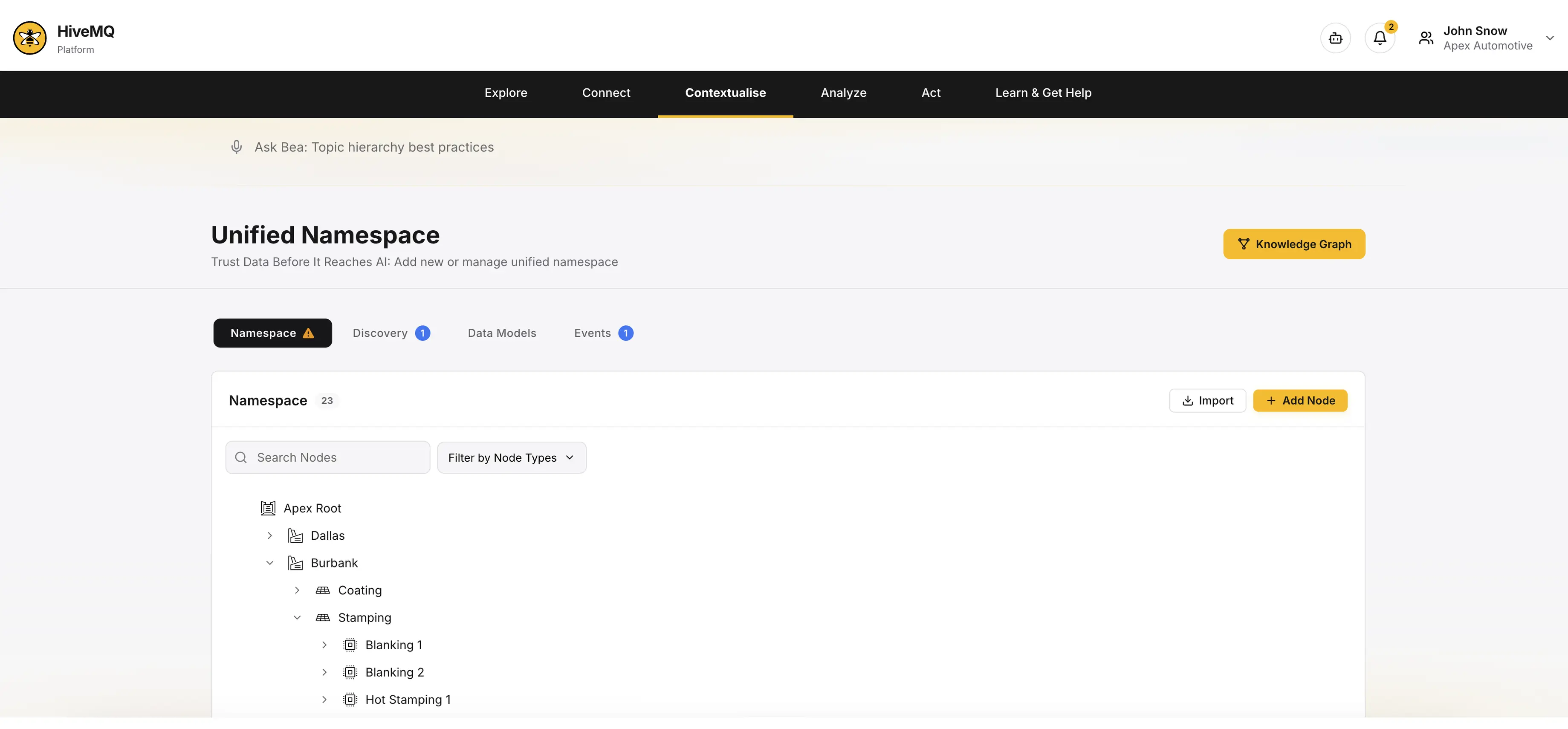1568x729 pixels.
Task: Click the Burbank site icon
Action: [x=295, y=563]
